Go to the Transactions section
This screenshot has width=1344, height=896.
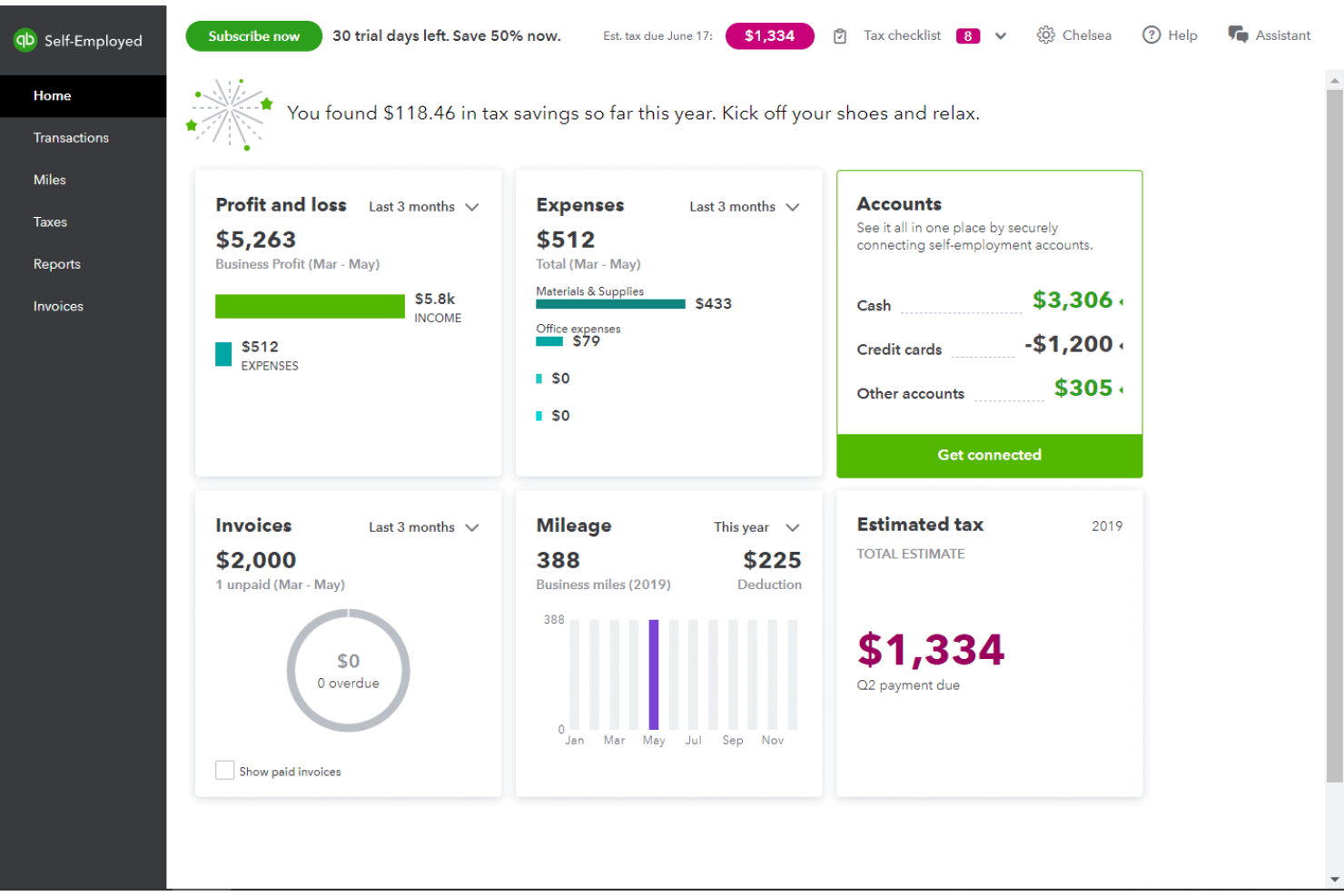tap(71, 137)
